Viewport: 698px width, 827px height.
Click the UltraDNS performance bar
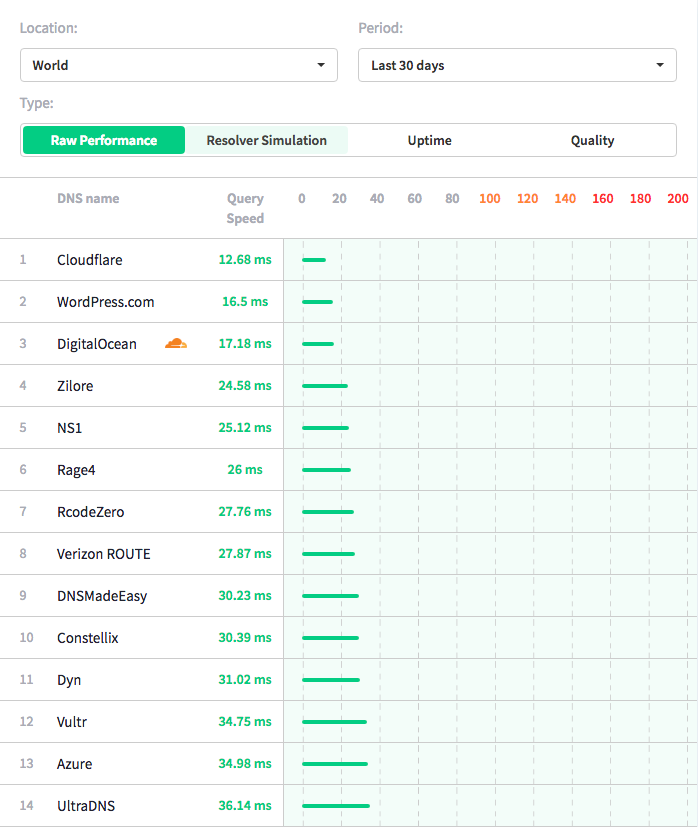point(336,806)
